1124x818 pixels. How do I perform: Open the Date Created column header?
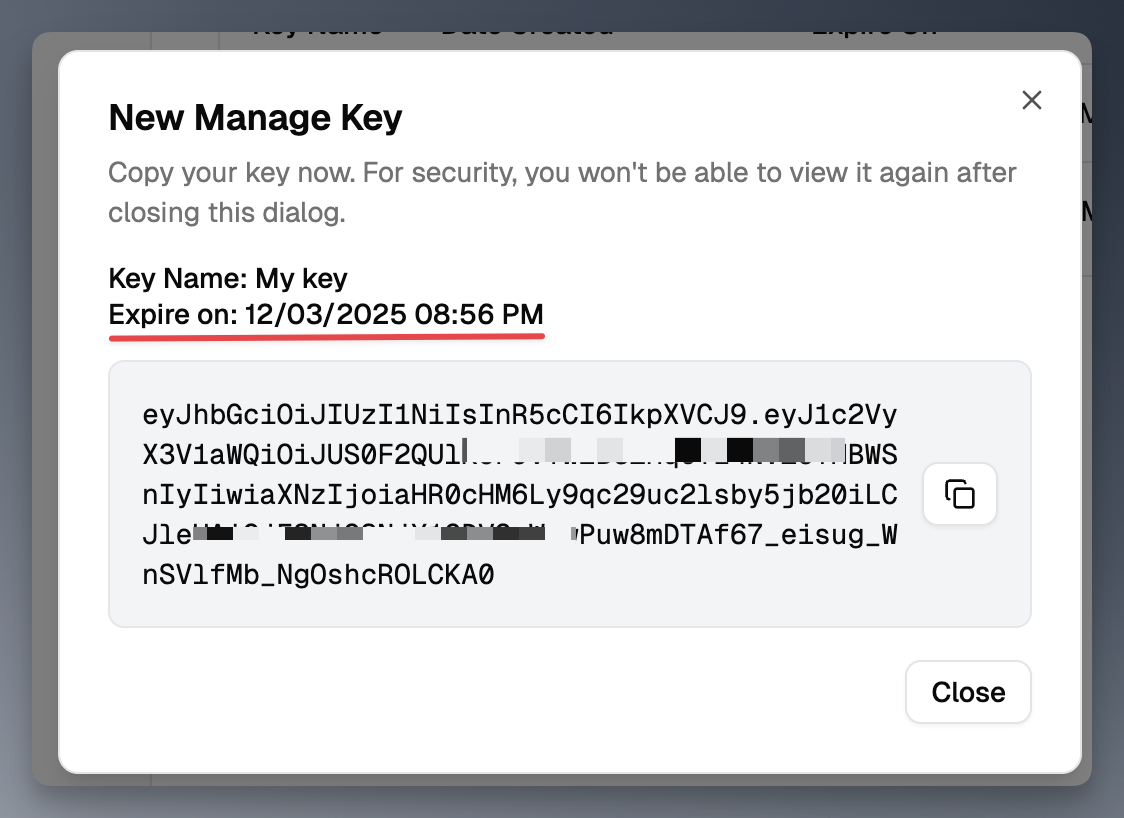[x=525, y=25]
